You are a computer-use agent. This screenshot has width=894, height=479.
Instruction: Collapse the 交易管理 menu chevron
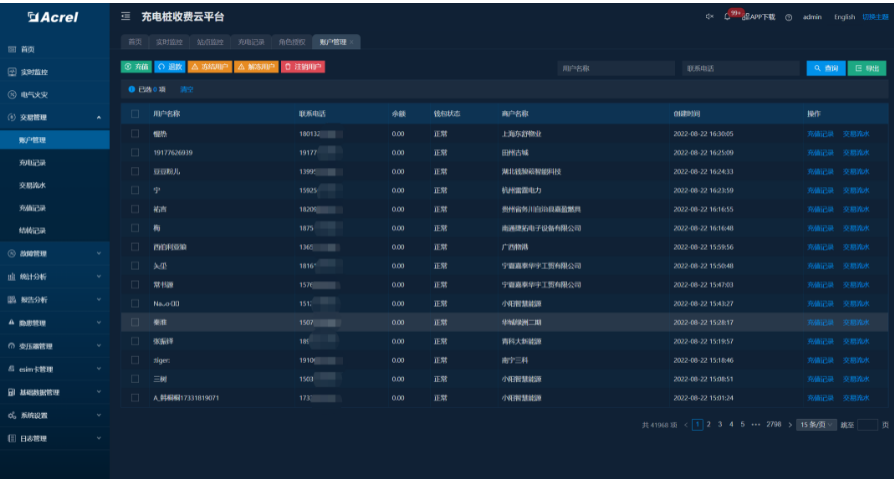point(99,117)
